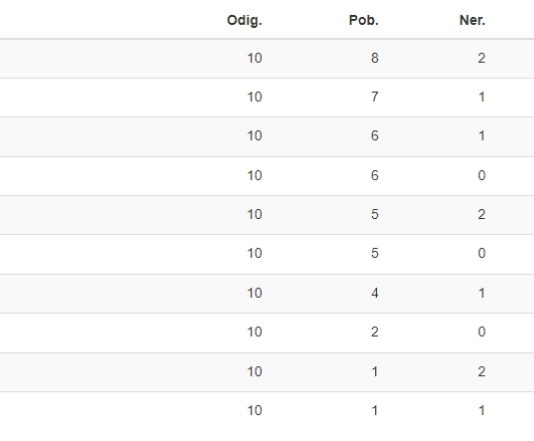
Task: Click the Pob. cell showing 4
Action: (x=375, y=293)
